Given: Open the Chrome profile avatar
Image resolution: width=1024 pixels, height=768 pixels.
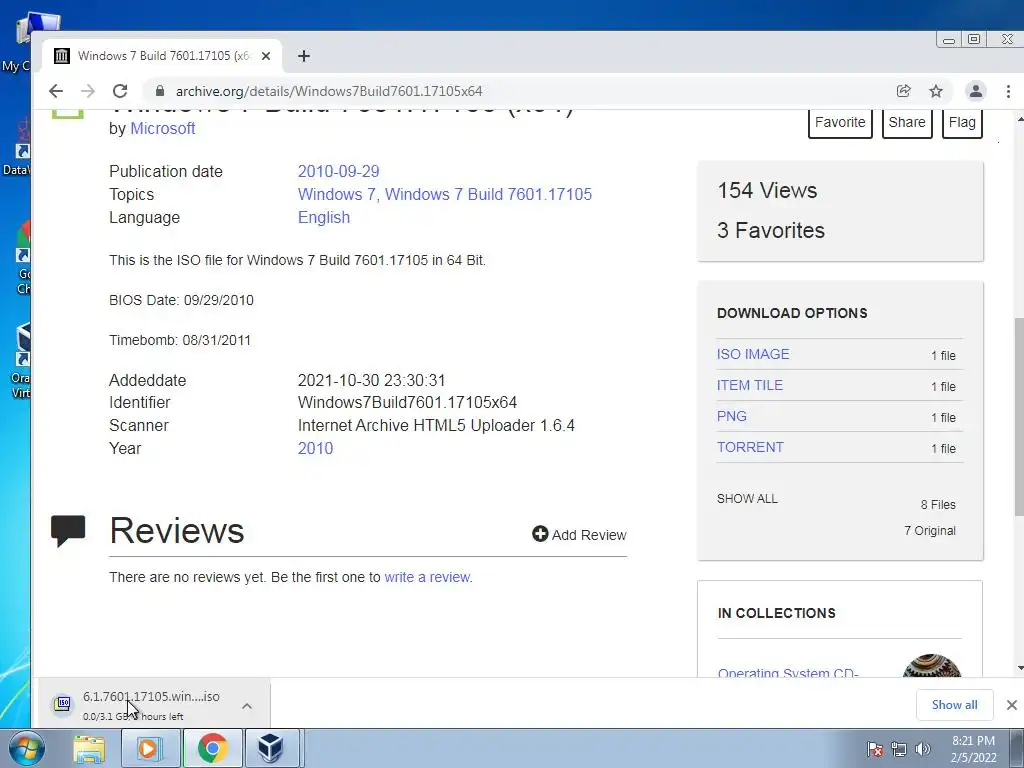Looking at the screenshot, I should pyautogui.click(x=976, y=91).
